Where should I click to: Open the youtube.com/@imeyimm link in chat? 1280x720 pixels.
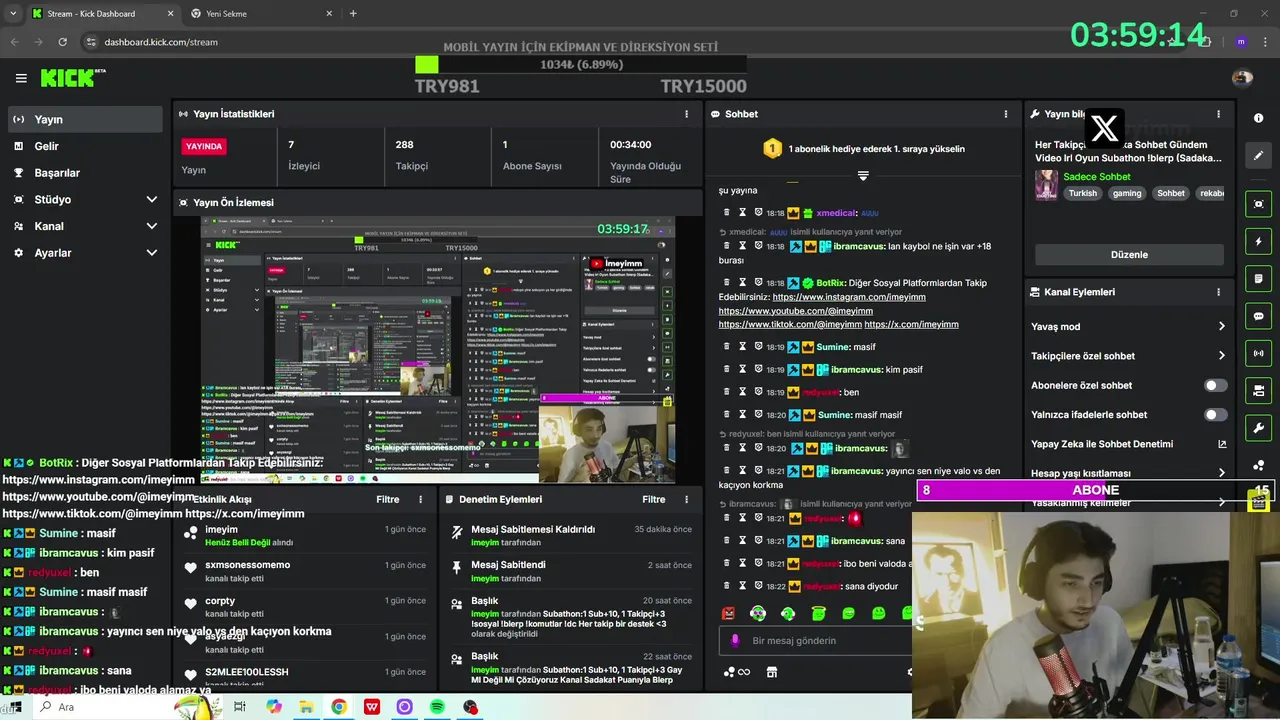pos(795,311)
